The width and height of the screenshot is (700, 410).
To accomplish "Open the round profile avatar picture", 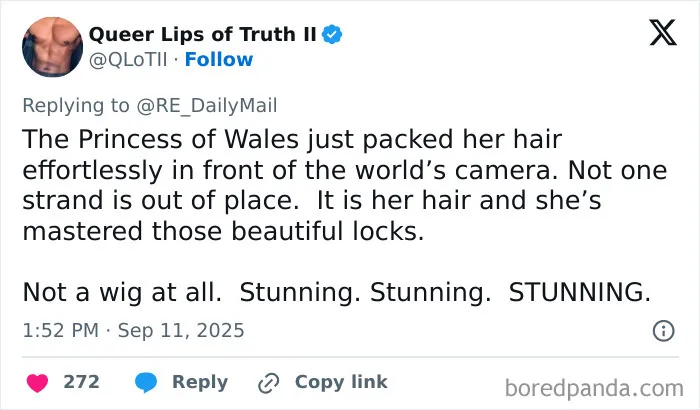I will pos(52,47).
